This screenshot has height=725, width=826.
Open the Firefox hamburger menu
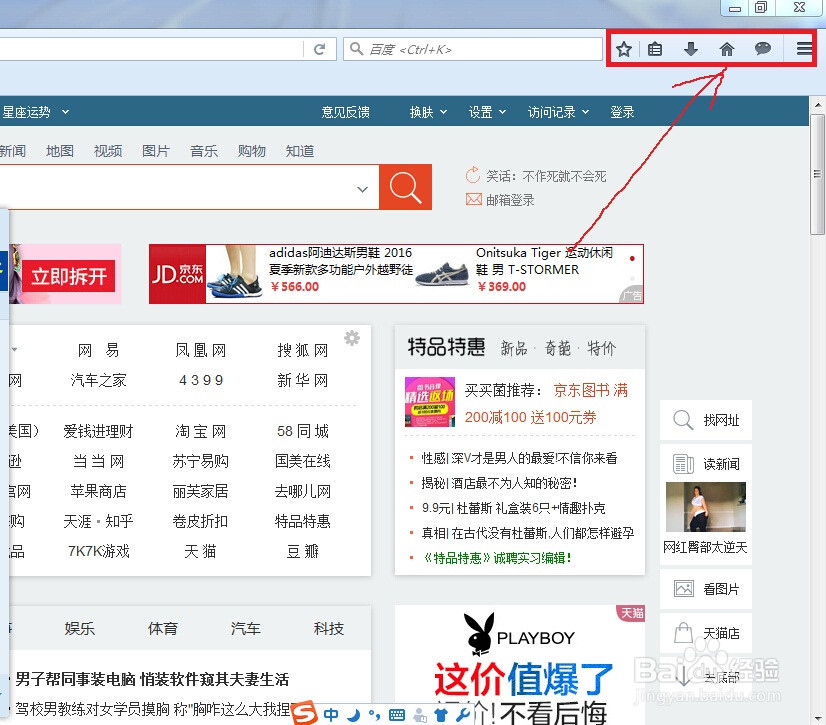[x=804, y=49]
